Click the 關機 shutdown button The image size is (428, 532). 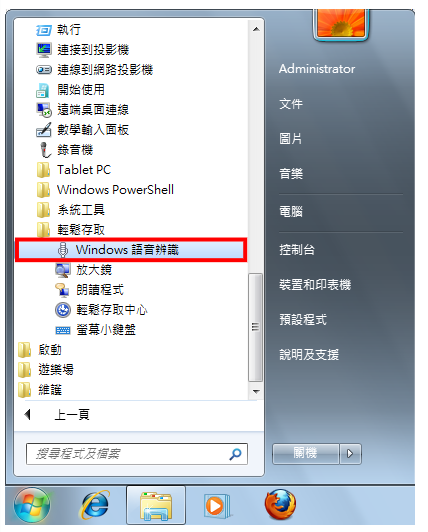tap(305, 453)
